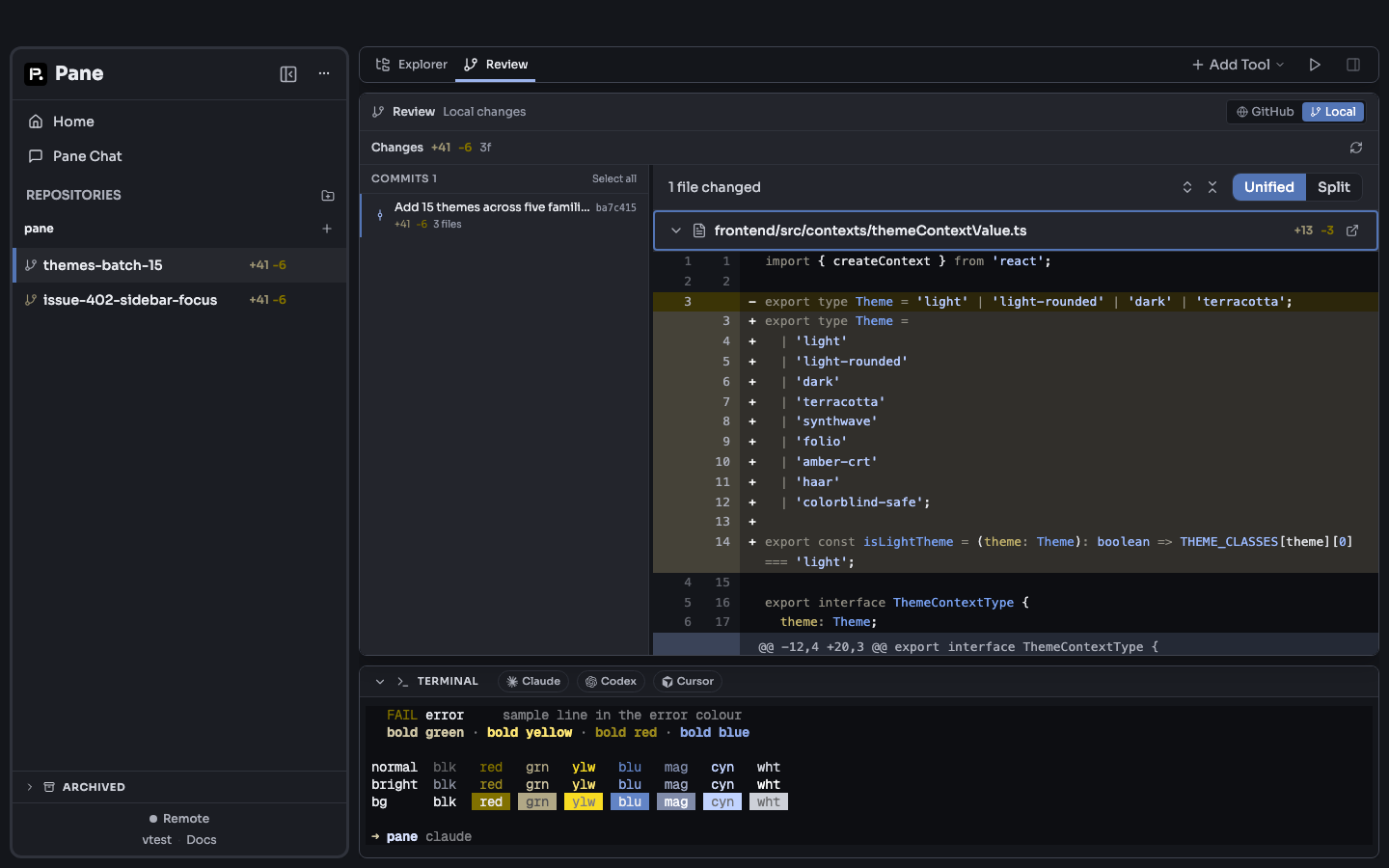
Task: Click Select all commits
Action: click(x=614, y=179)
